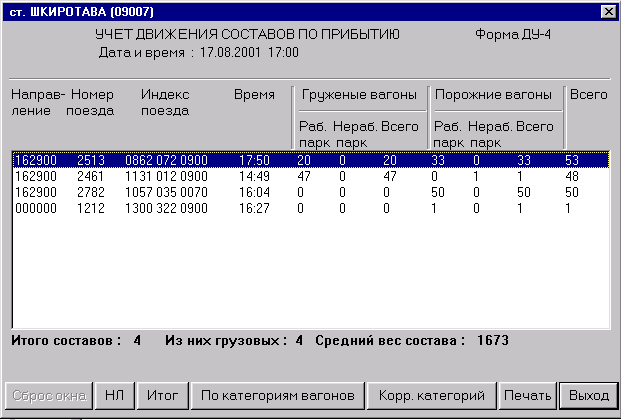Close the ШКИРОТАВА window

point(608,12)
